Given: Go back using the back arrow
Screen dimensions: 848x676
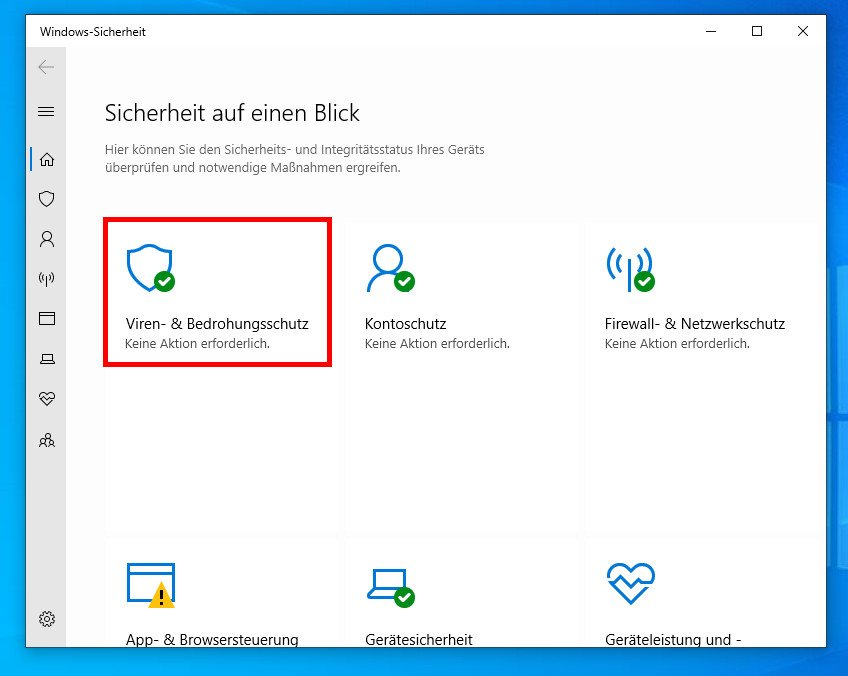Looking at the screenshot, I should [46, 67].
